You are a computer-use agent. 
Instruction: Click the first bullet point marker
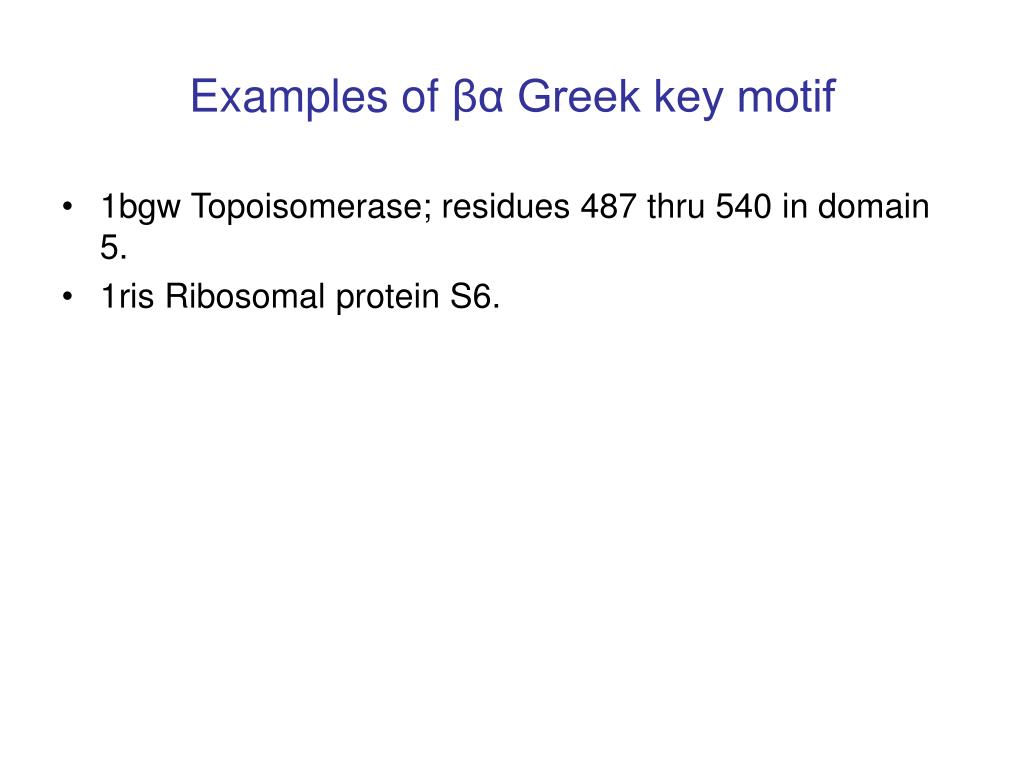(x=67, y=207)
